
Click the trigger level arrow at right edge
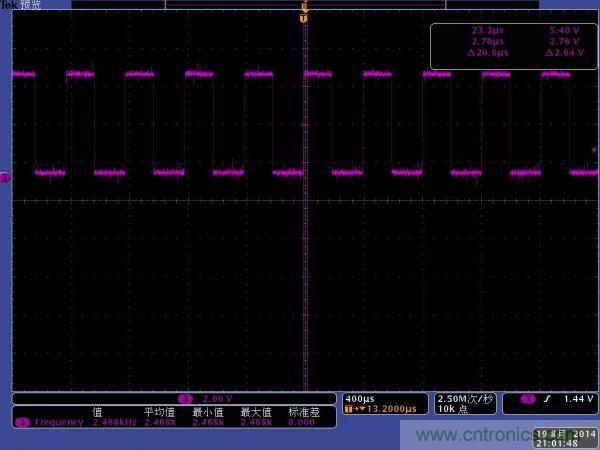point(595,150)
